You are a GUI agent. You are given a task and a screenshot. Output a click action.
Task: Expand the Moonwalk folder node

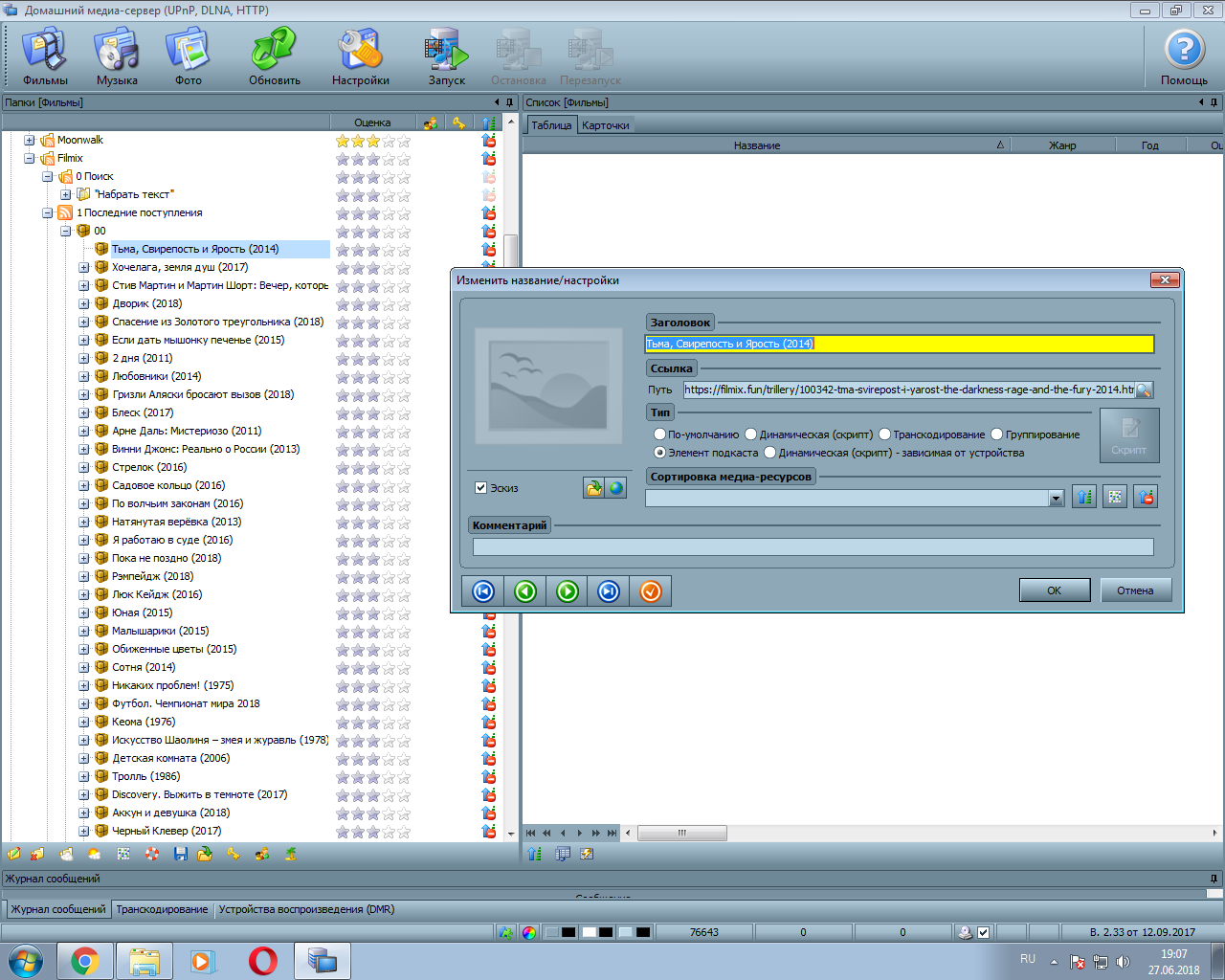[x=30, y=141]
